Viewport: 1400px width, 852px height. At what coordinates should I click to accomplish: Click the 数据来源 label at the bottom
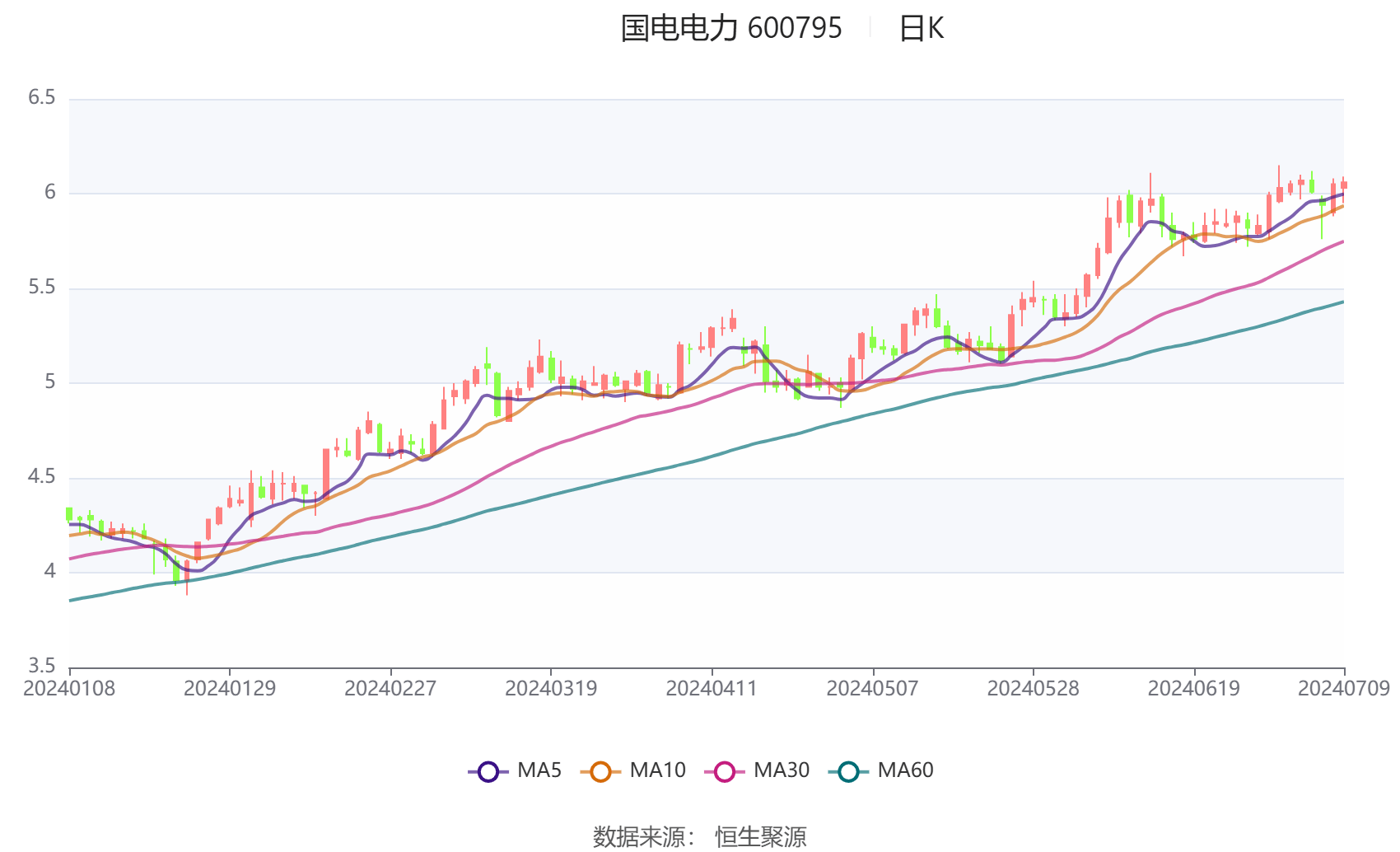[638, 836]
